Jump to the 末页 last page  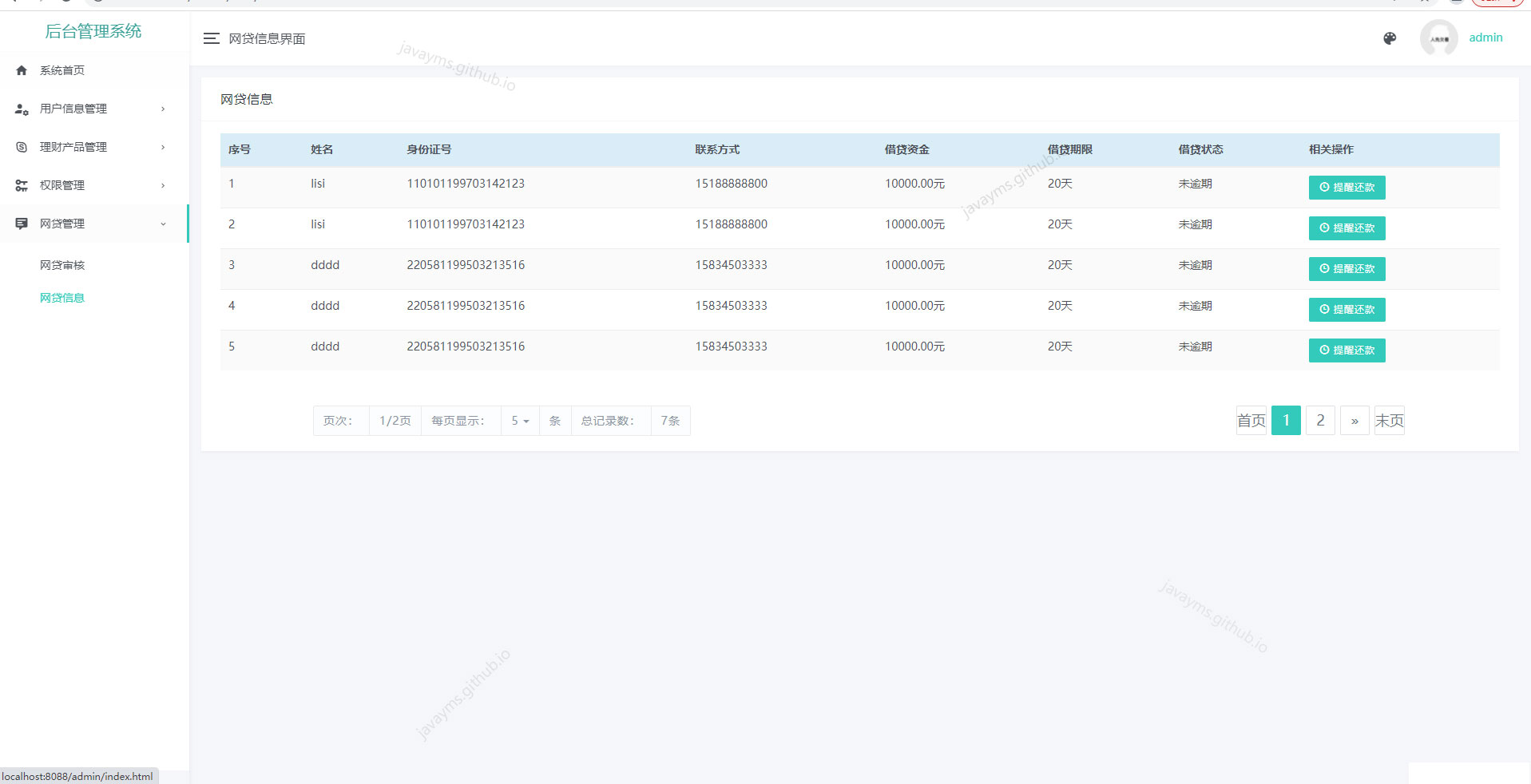(x=1389, y=421)
